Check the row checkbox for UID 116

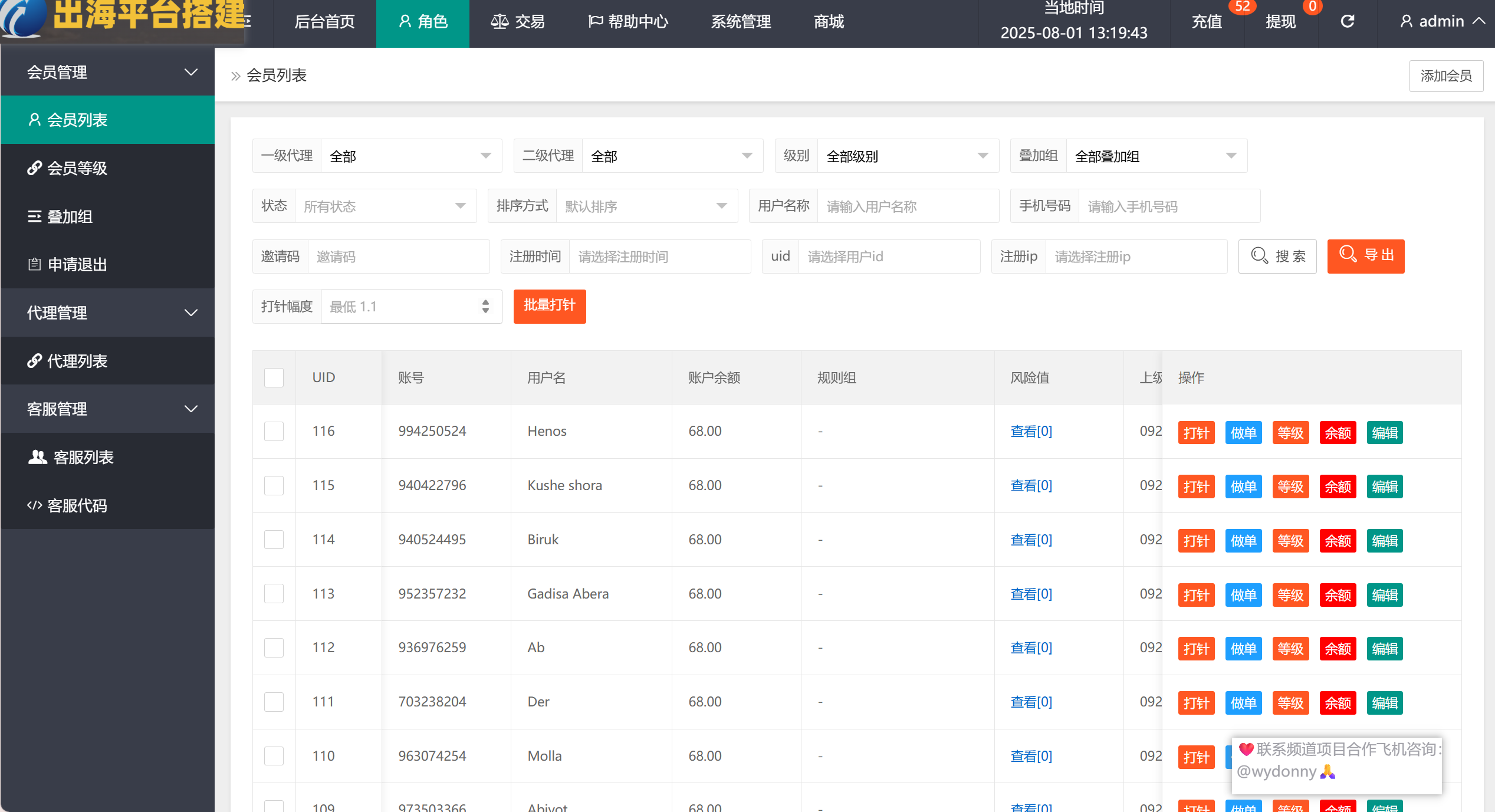274,431
